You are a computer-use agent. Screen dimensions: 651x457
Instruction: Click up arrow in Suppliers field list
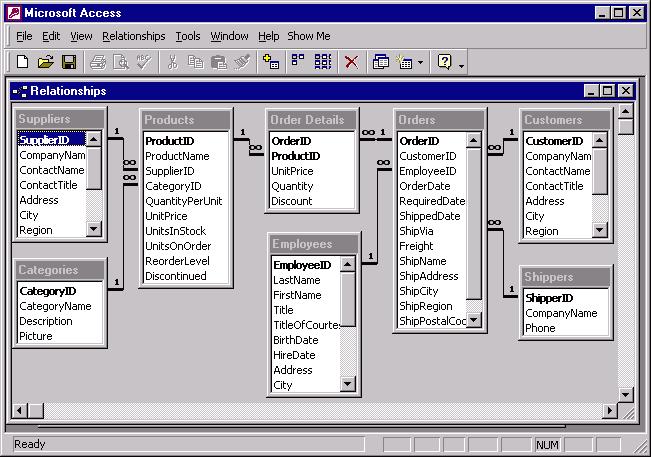94,139
